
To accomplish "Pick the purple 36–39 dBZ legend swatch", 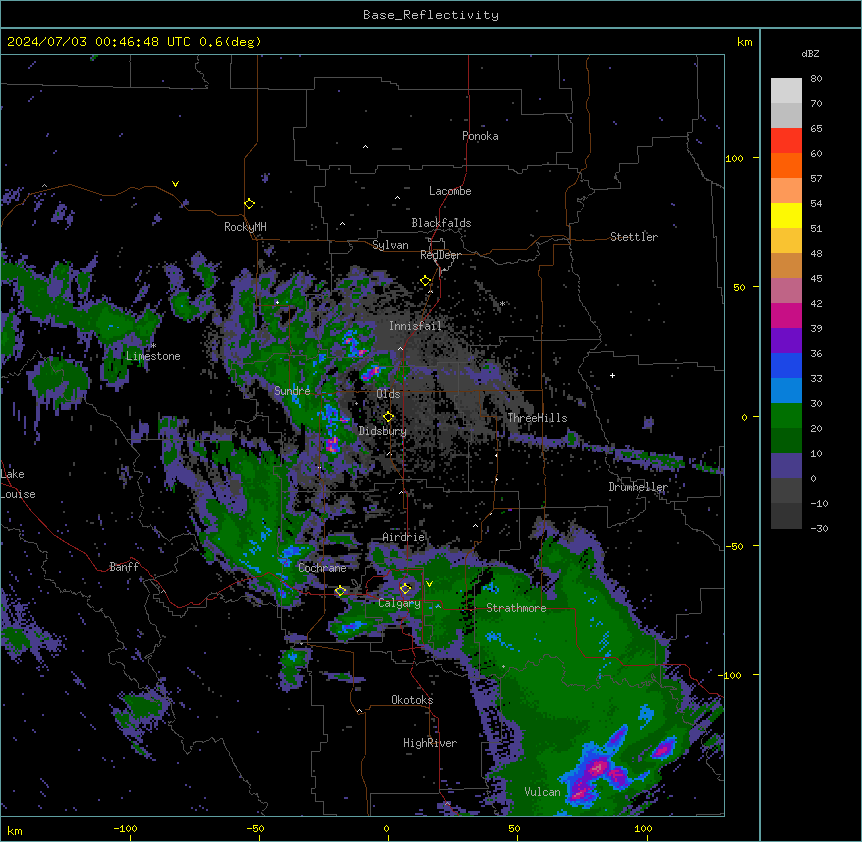I will pyautogui.click(x=786, y=341).
